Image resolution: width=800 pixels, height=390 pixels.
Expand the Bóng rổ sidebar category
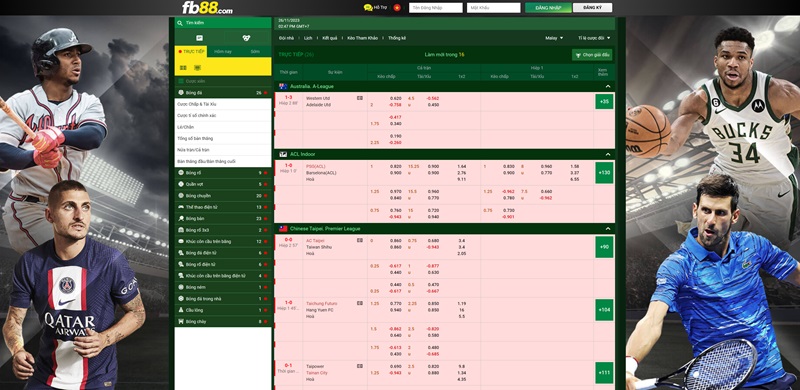point(223,173)
